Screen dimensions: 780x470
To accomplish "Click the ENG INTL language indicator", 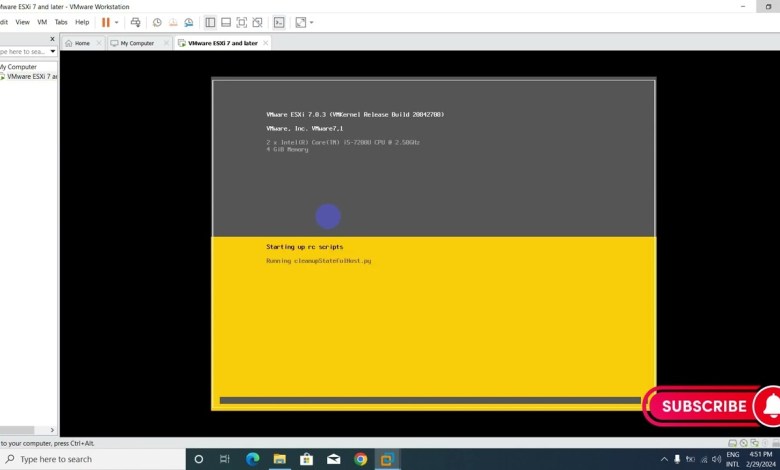I will point(733,459).
